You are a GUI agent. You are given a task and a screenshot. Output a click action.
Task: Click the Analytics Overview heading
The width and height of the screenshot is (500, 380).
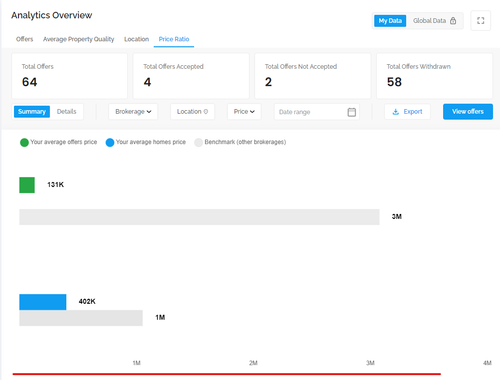(52, 15)
